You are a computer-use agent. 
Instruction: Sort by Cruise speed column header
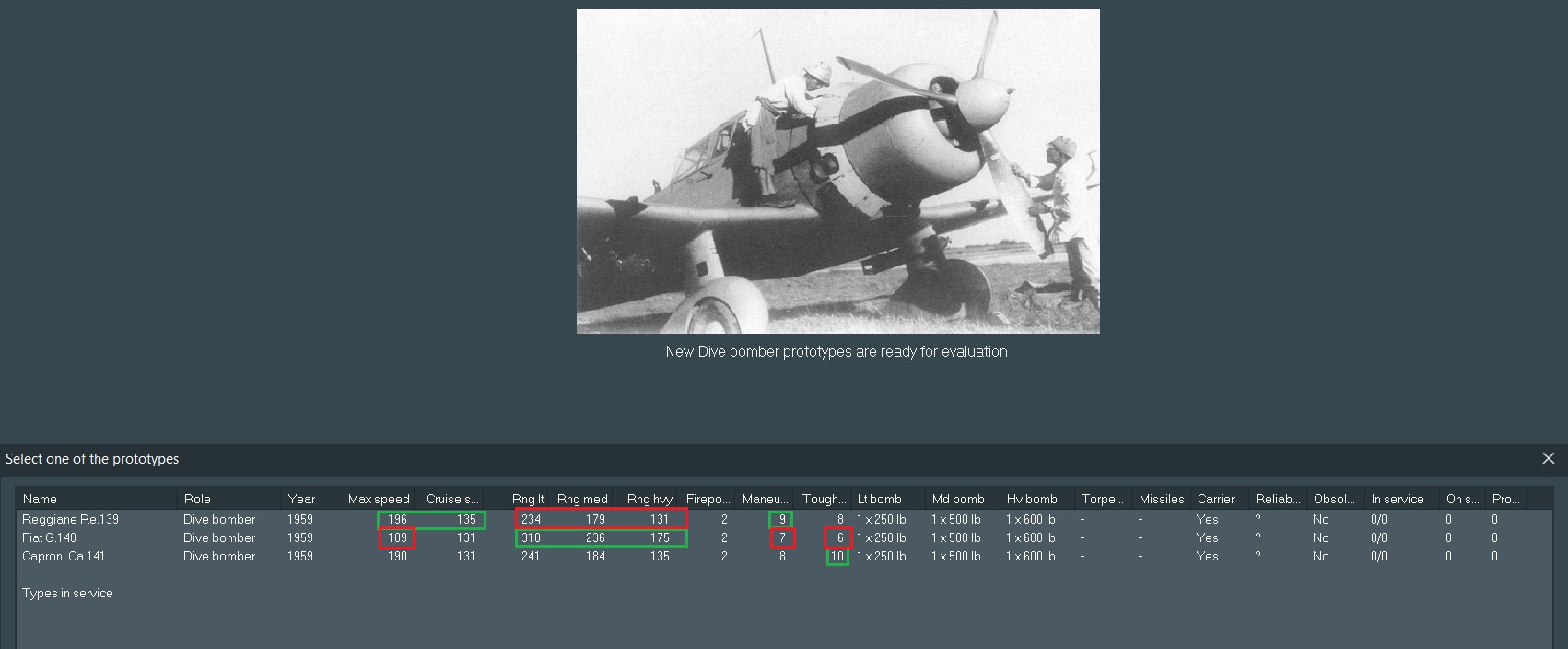pos(449,499)
